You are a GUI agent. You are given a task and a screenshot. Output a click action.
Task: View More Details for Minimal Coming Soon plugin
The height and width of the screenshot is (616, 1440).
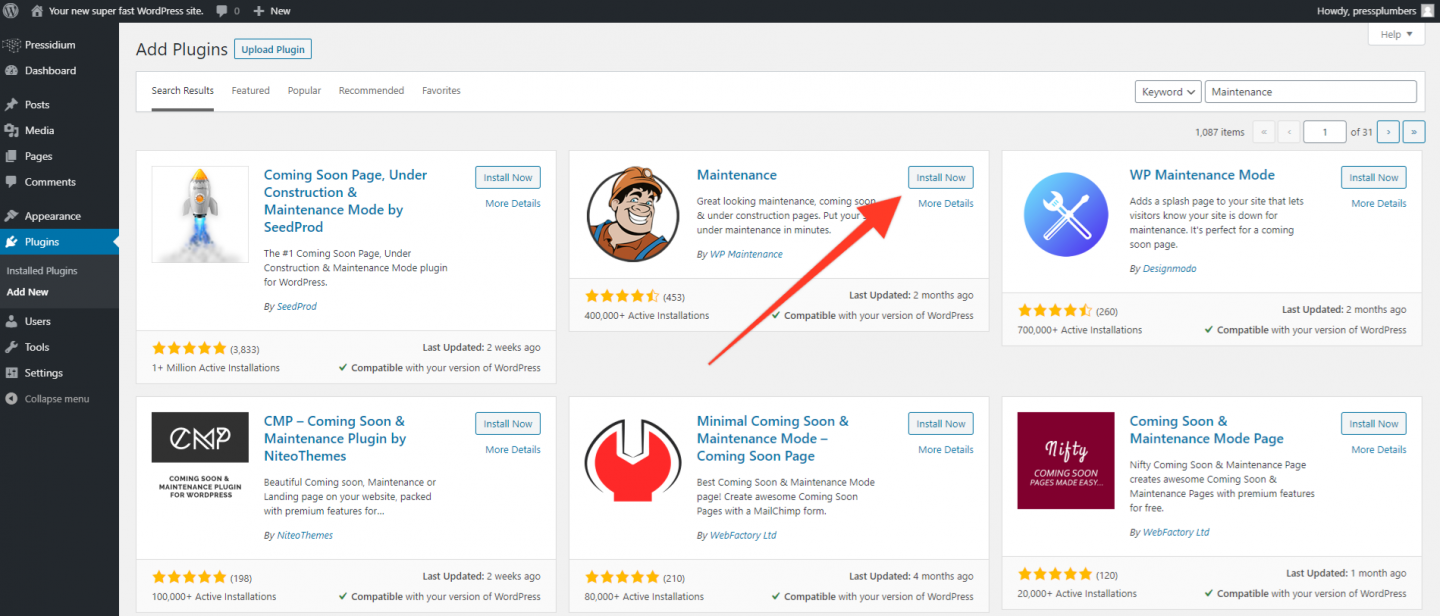click(x=946, y=450)
